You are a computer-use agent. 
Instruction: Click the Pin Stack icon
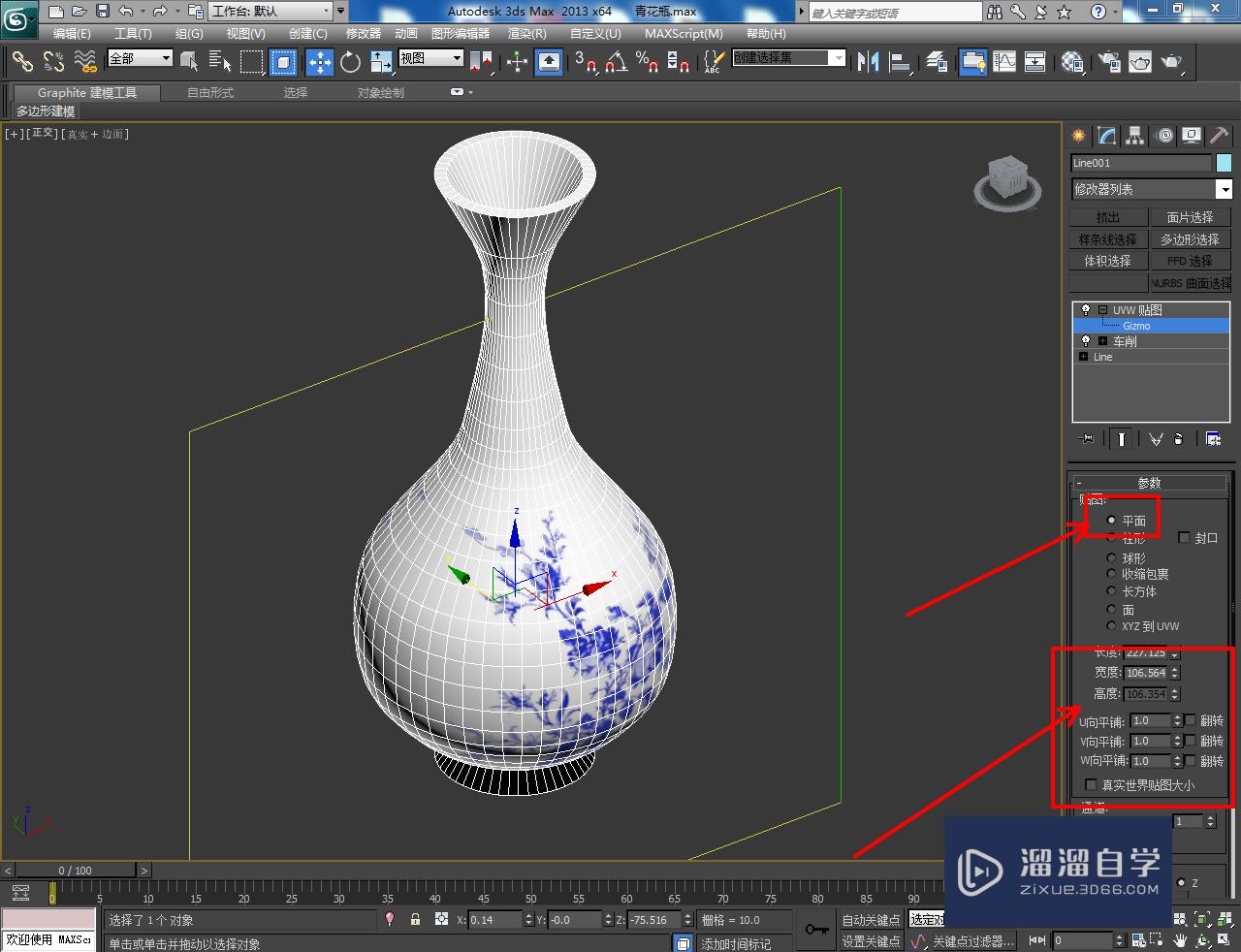1087,439
